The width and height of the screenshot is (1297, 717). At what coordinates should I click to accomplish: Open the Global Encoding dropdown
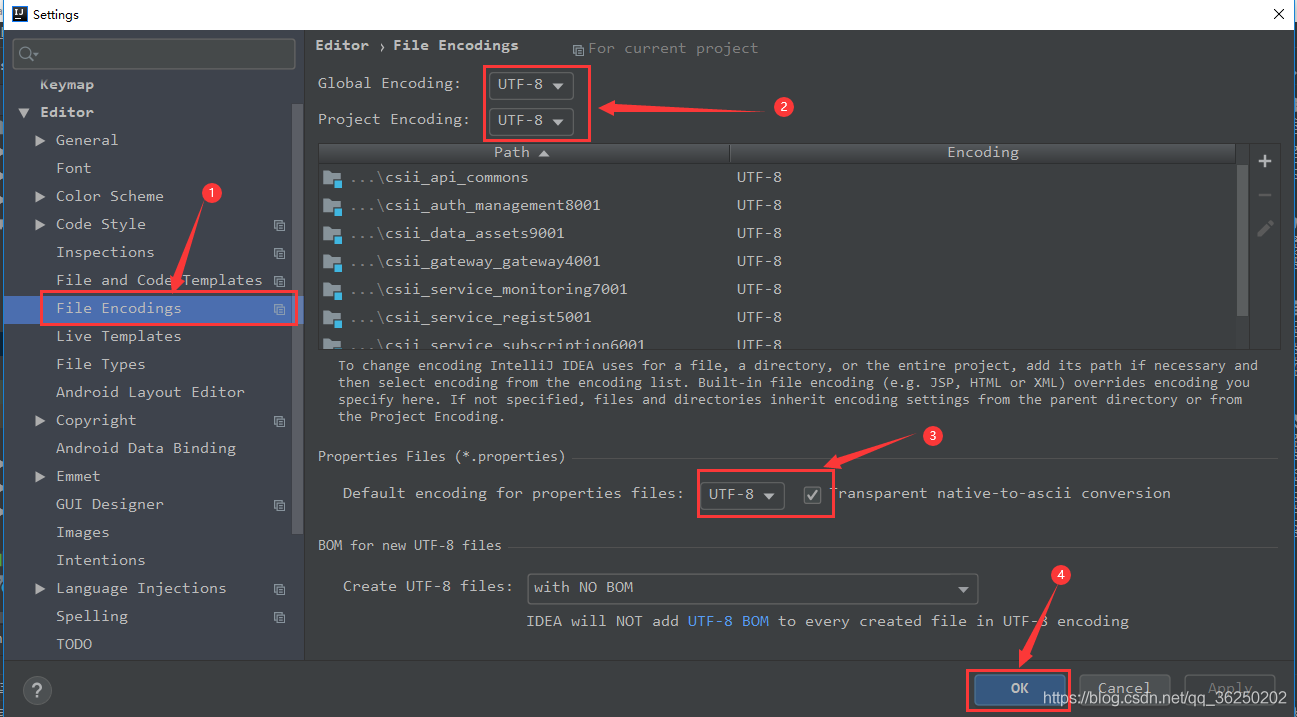click(531, 85)
